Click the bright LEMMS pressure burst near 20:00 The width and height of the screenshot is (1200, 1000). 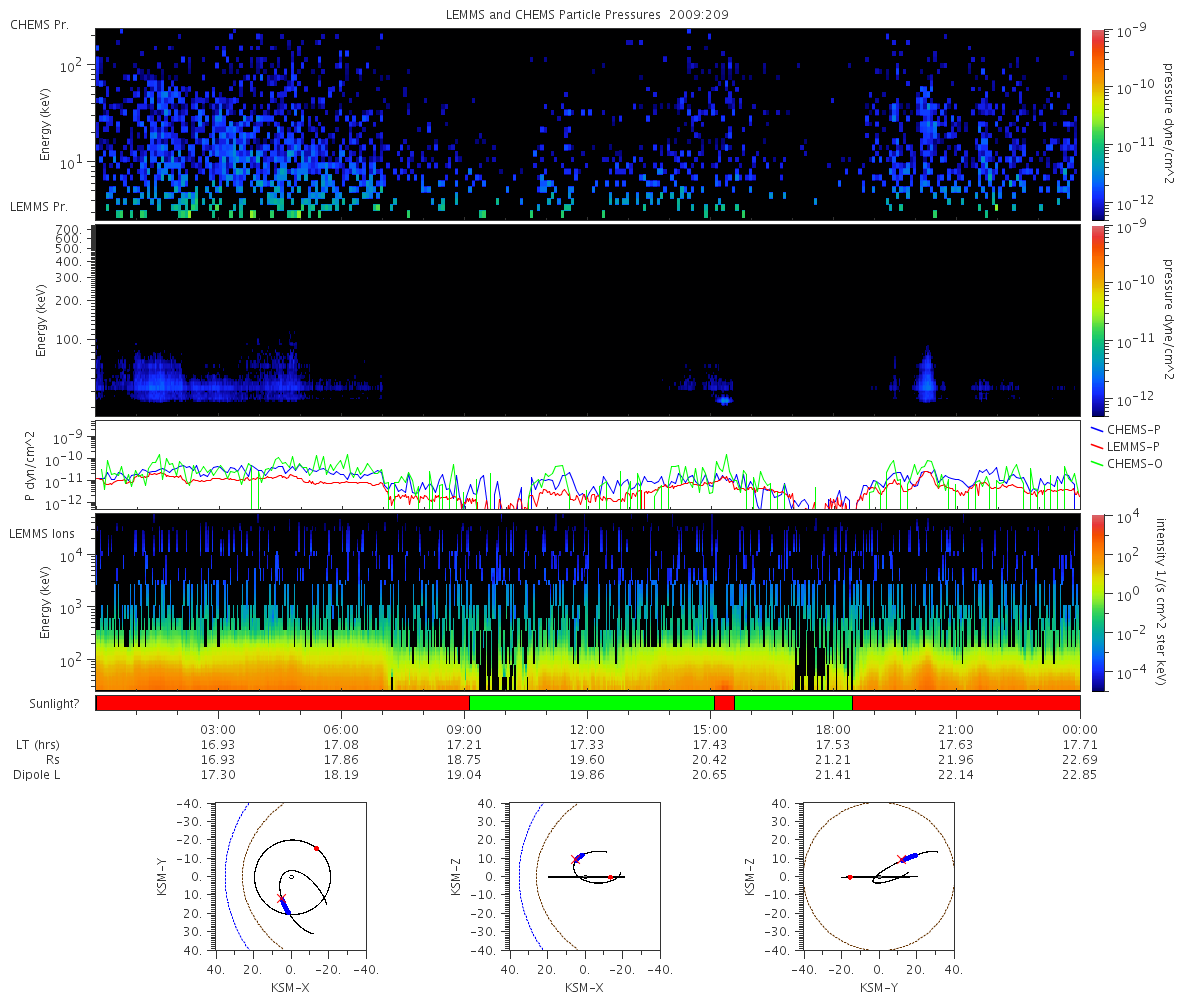click(927, 375)
